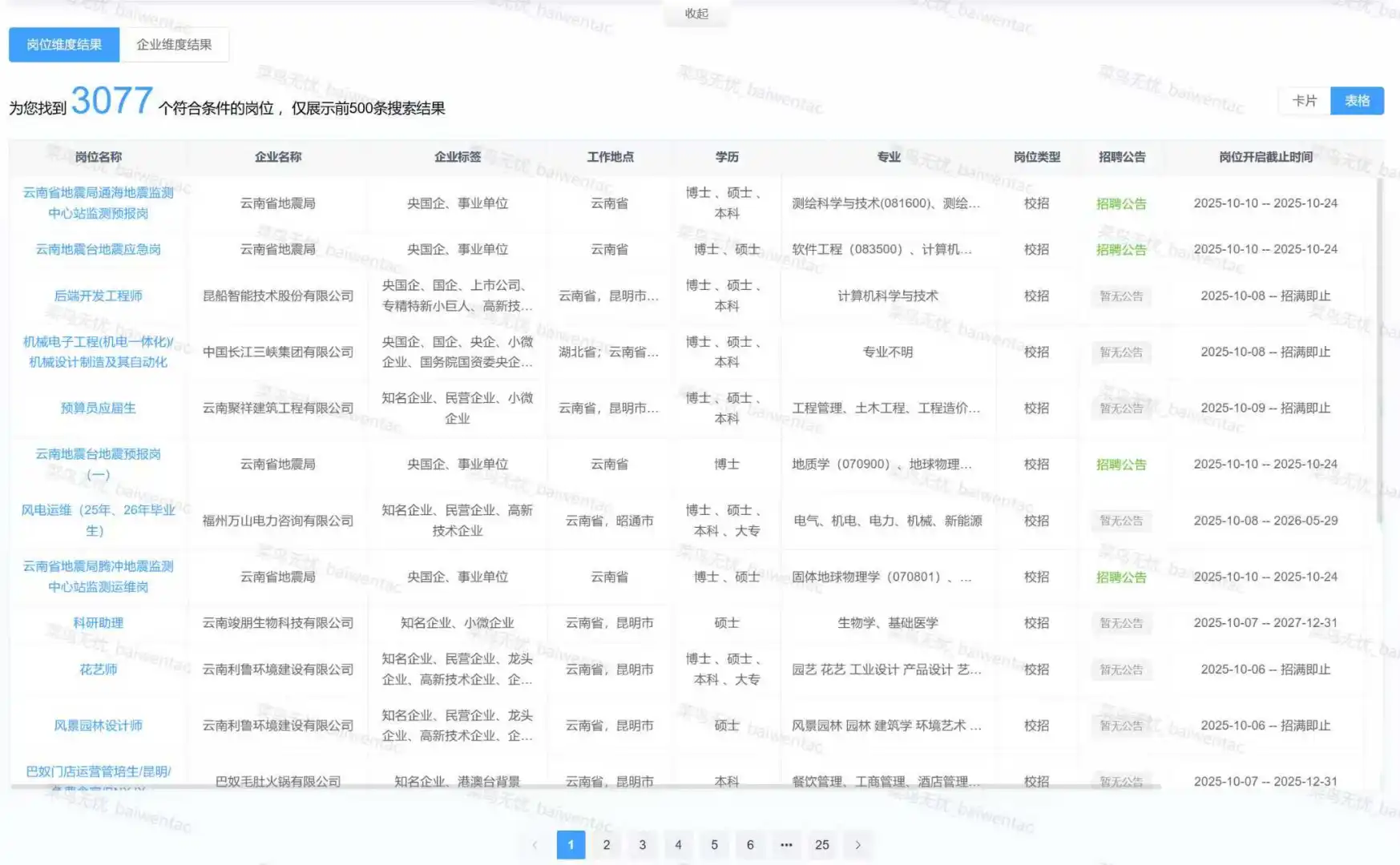Click the 收起 collapse button
The height and width of the screenshot is (865, 1400).
tap(696, 13)
